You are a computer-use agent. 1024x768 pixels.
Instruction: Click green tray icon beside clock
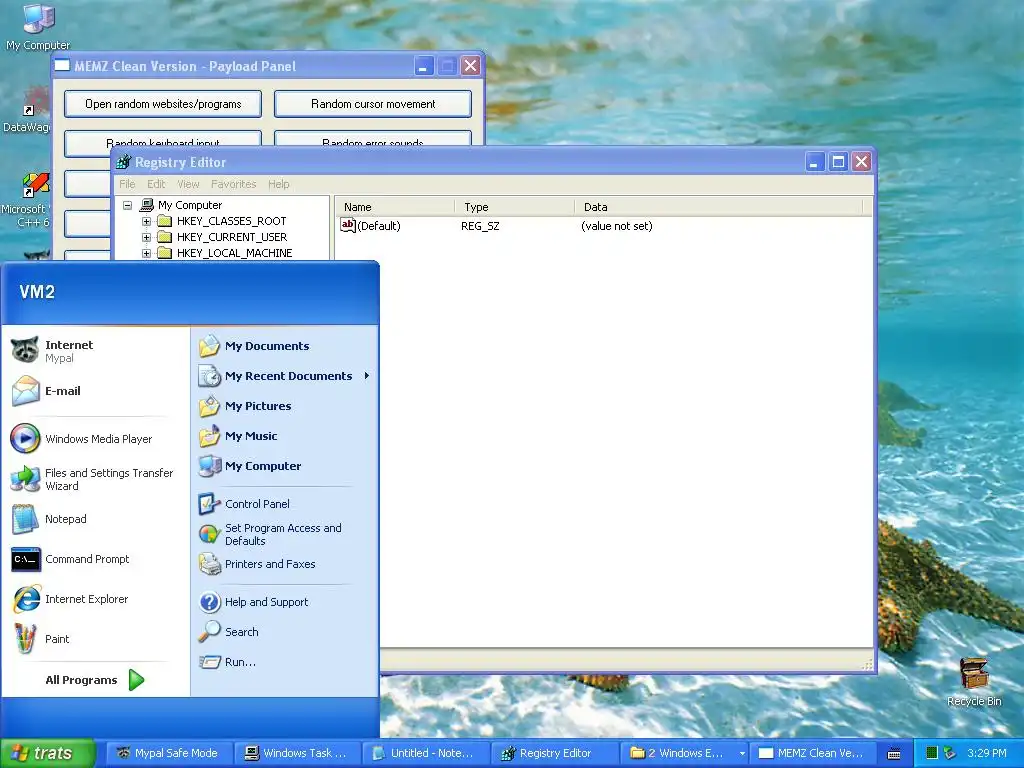click(932, 753)
